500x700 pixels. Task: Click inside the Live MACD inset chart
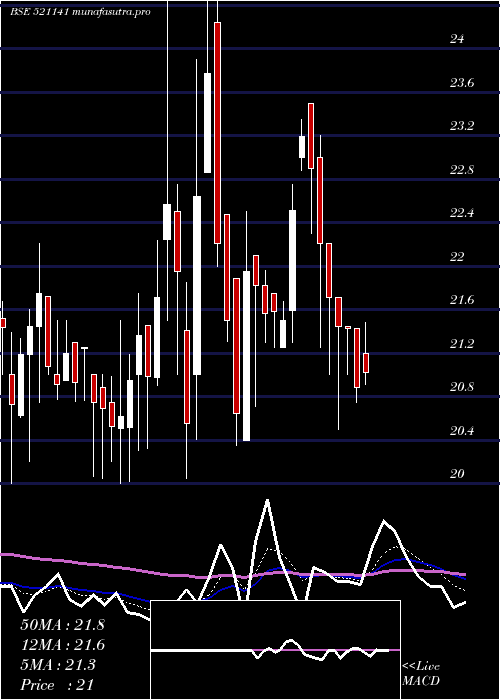coord(275,650)
